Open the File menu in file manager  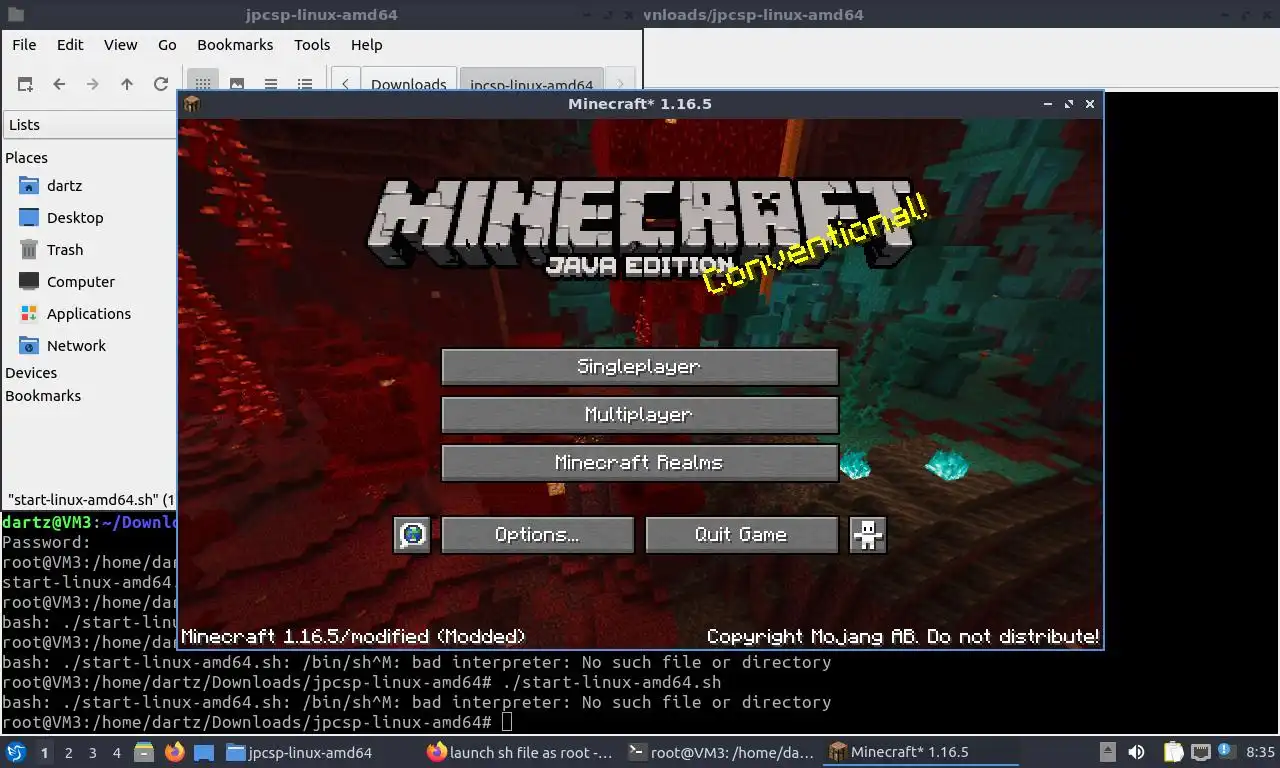[24, 45]
